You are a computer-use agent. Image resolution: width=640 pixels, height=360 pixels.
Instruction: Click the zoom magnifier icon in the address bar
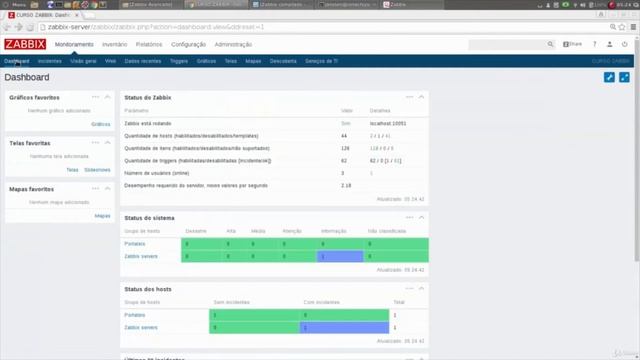pos(613,27)
